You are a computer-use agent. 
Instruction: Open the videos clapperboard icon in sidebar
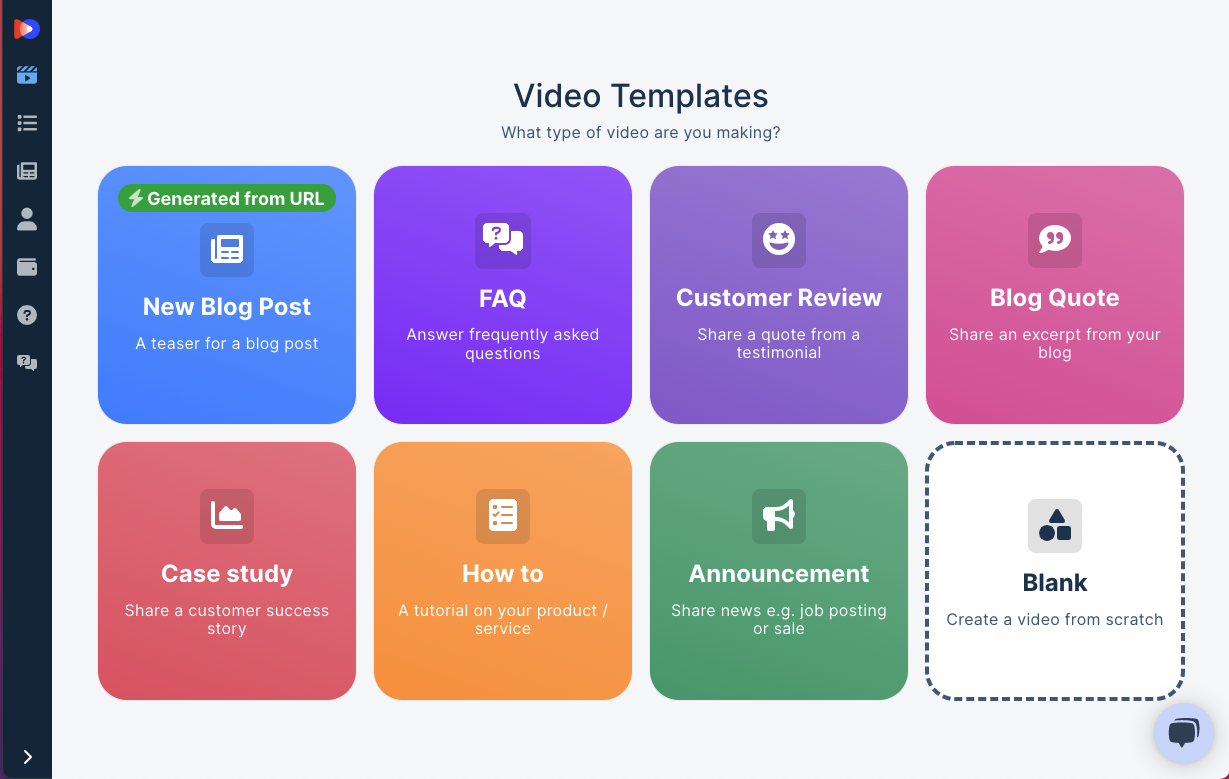click(x=25, y=75)
